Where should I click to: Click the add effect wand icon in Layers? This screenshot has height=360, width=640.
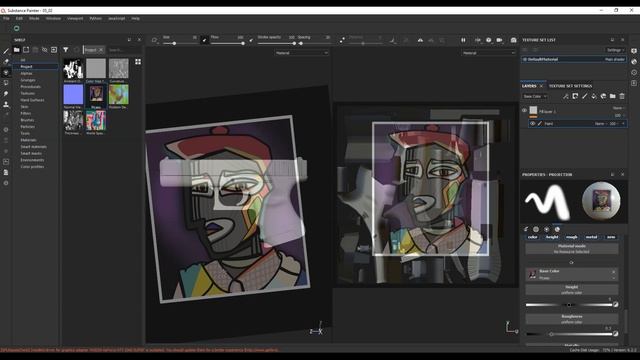pyautogui.click(x=566, y=96)
